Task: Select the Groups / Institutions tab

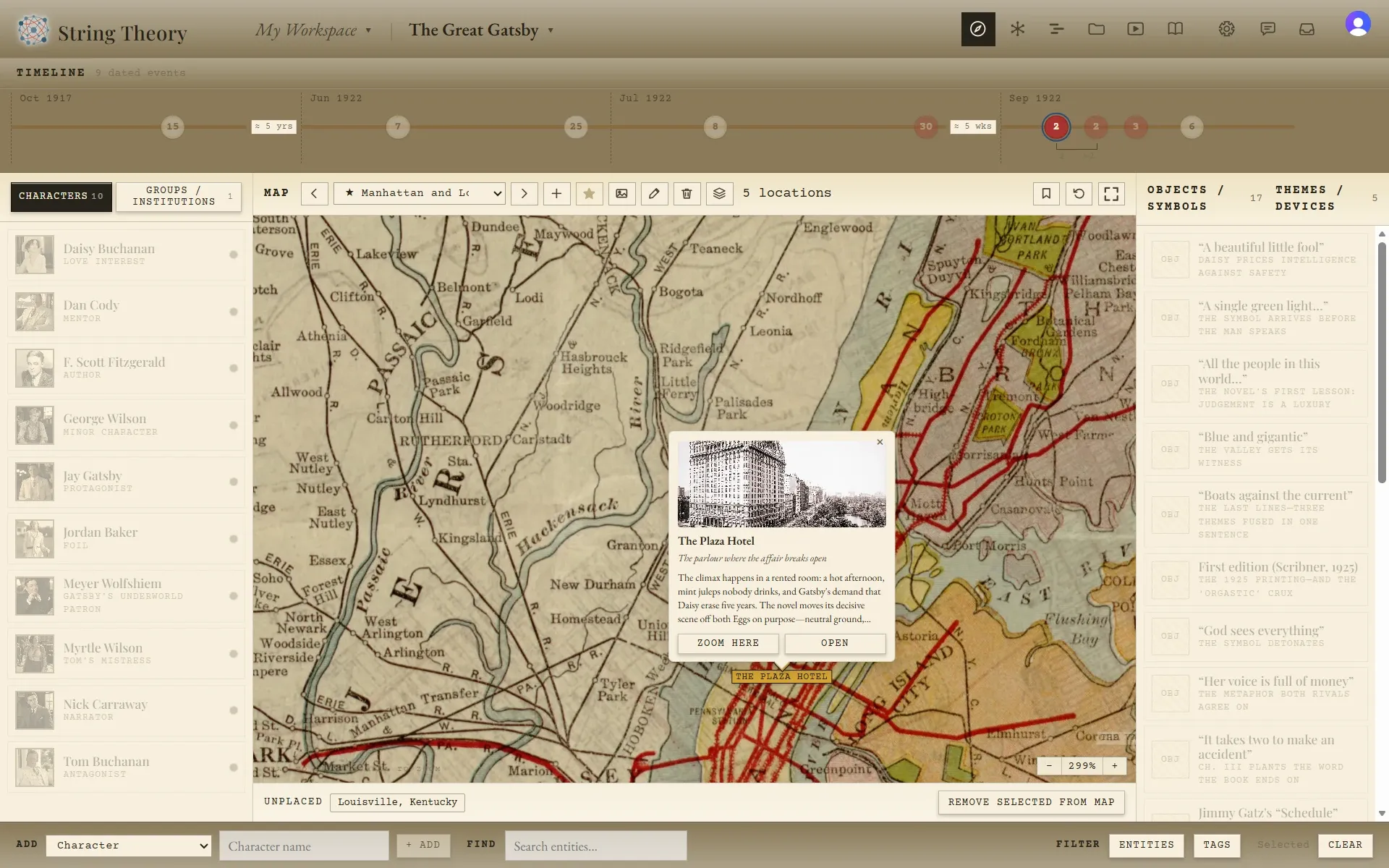Action: [179, 197]
